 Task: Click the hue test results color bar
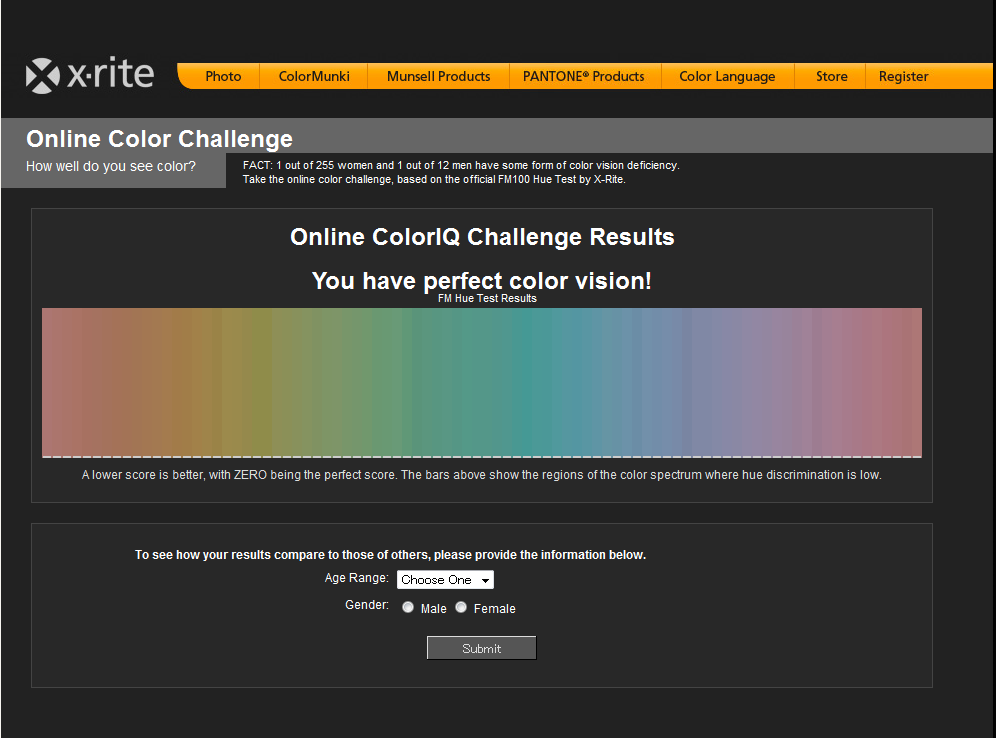click(x=481, y=382)
